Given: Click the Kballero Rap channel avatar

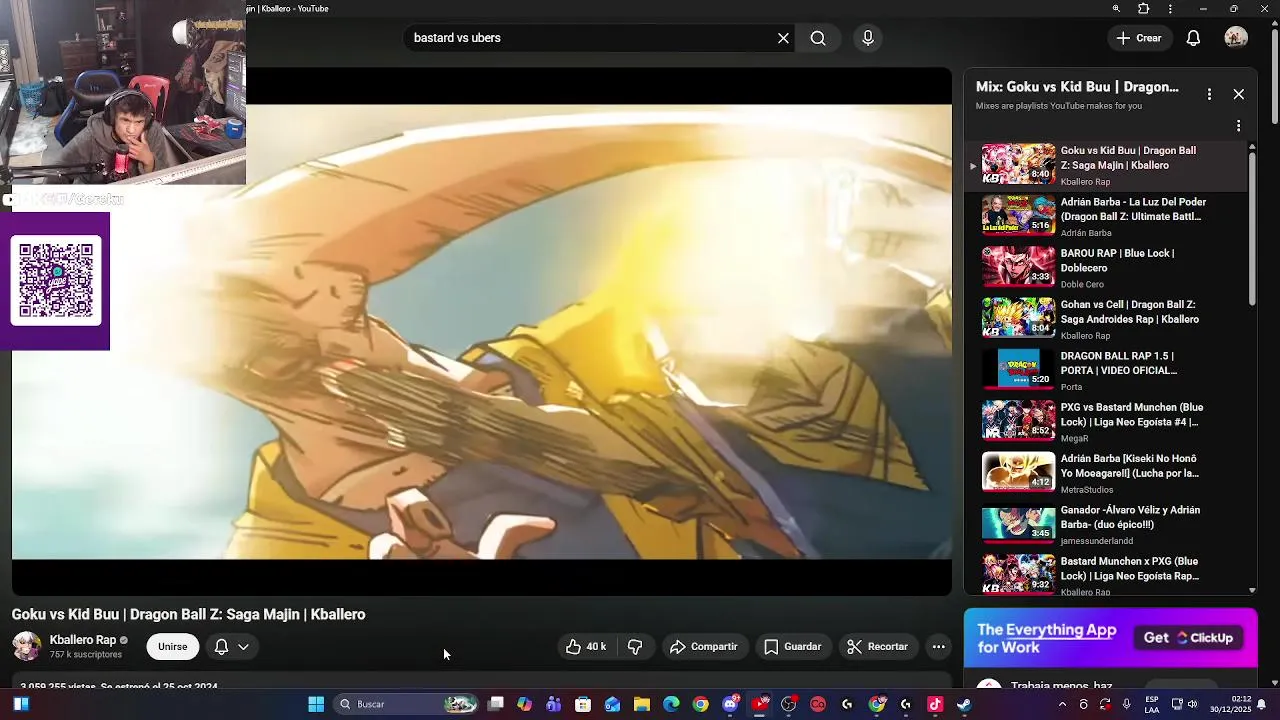Looking at the screenshot, I should [x=27, y=647].
